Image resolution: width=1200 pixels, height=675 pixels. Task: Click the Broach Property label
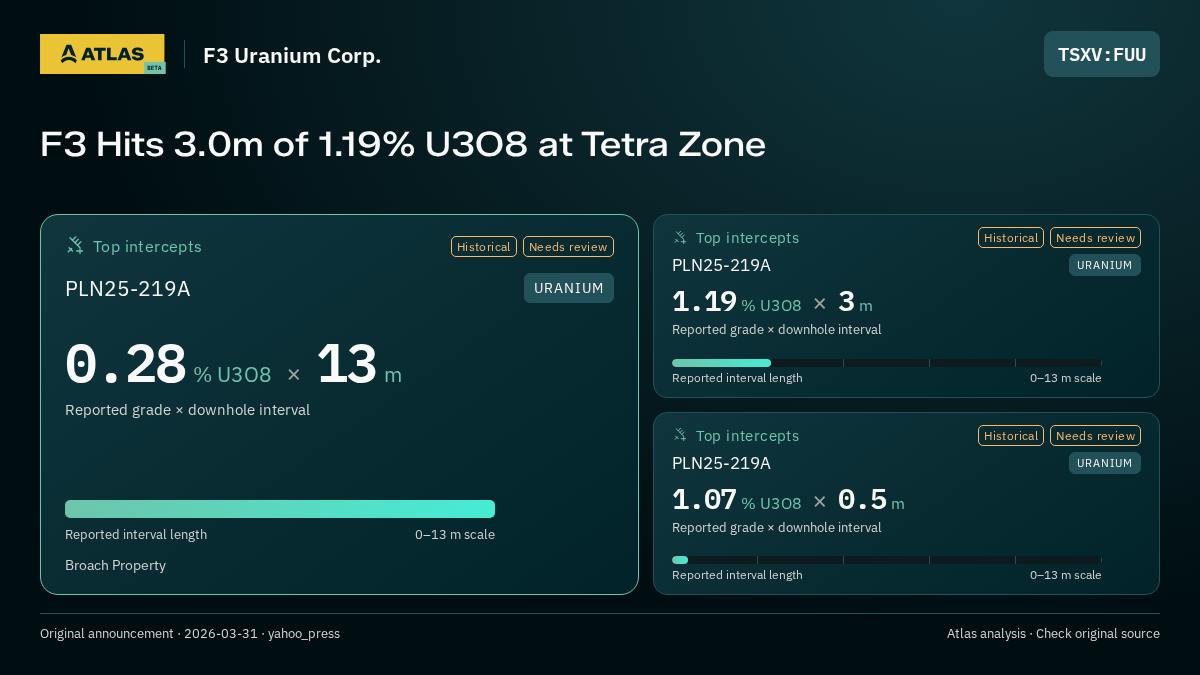115,566
